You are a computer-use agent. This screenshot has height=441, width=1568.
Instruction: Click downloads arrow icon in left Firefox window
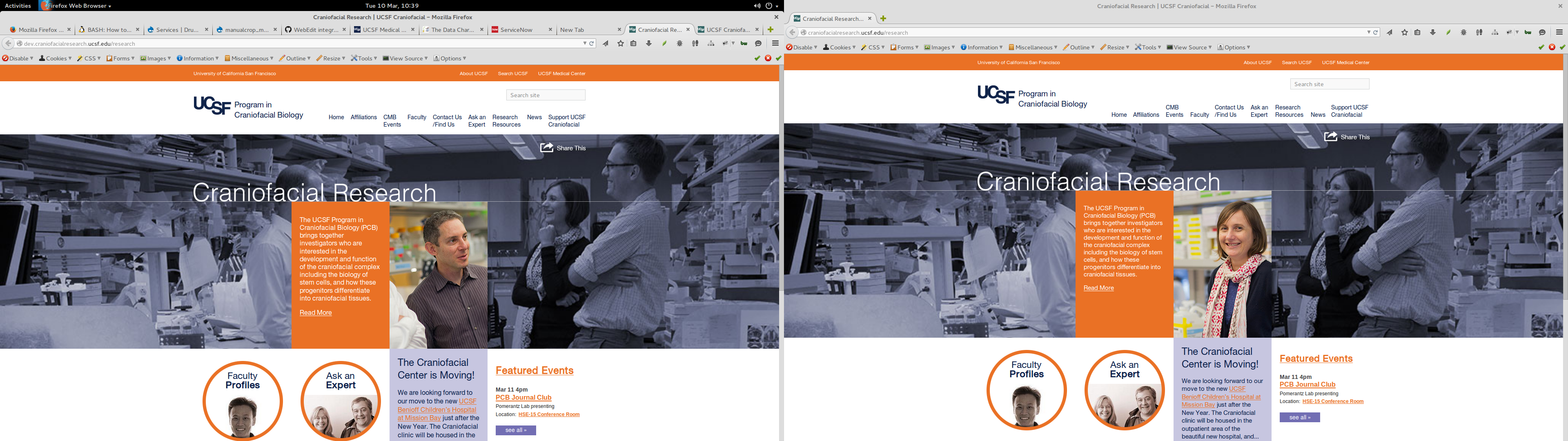649,44
